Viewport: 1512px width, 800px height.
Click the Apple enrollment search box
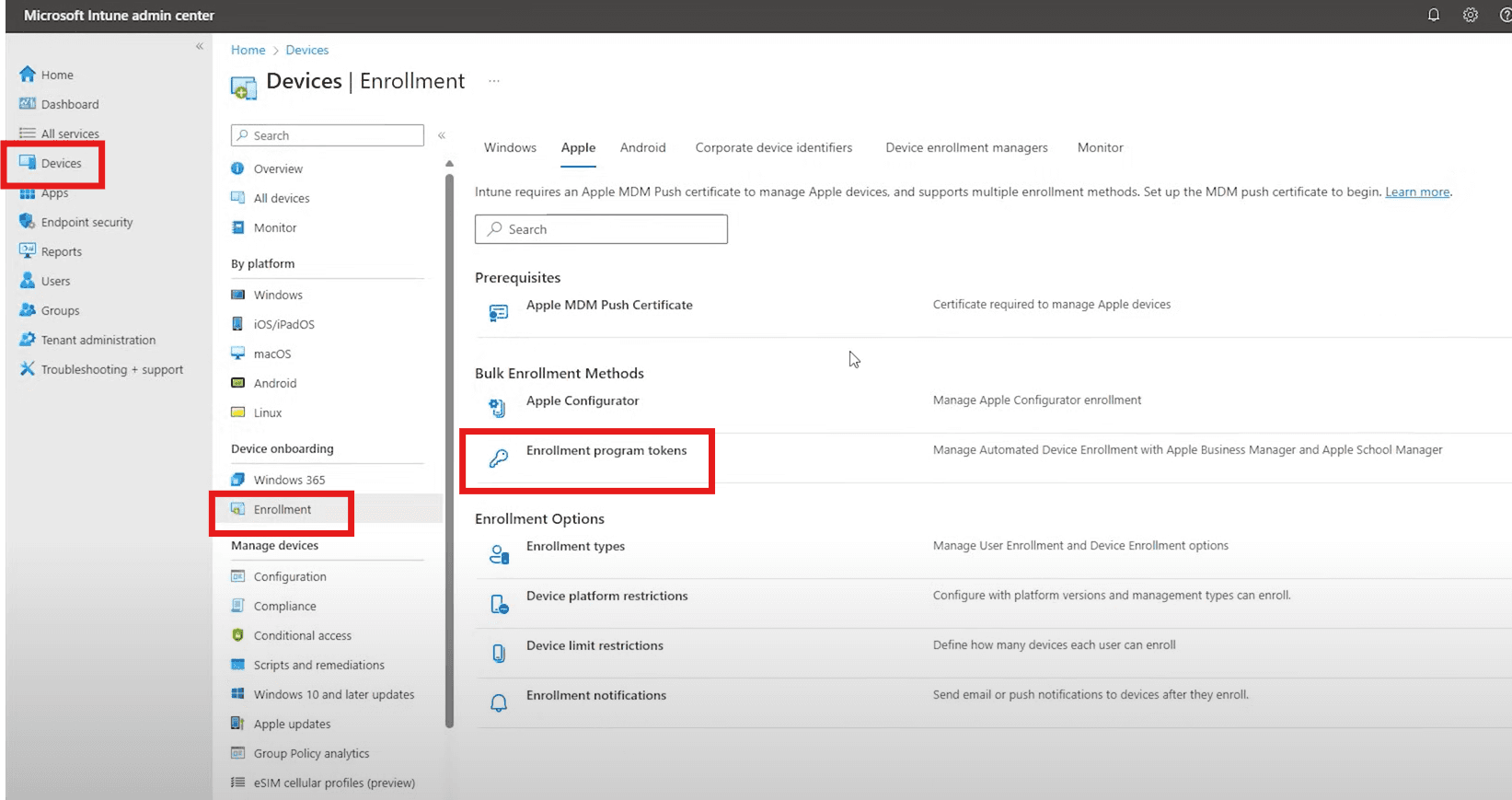pos(601,229)
